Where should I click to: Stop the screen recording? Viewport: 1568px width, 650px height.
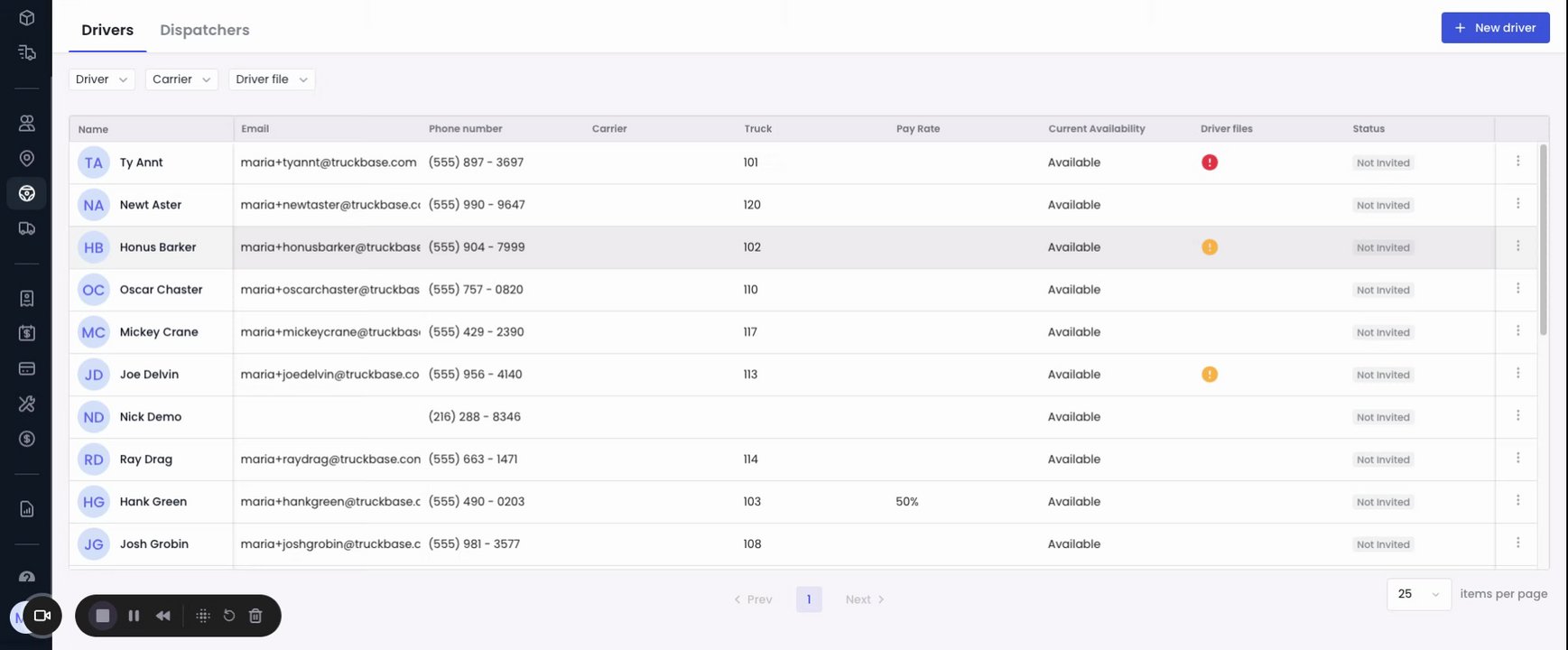click(x=103, y=616)
